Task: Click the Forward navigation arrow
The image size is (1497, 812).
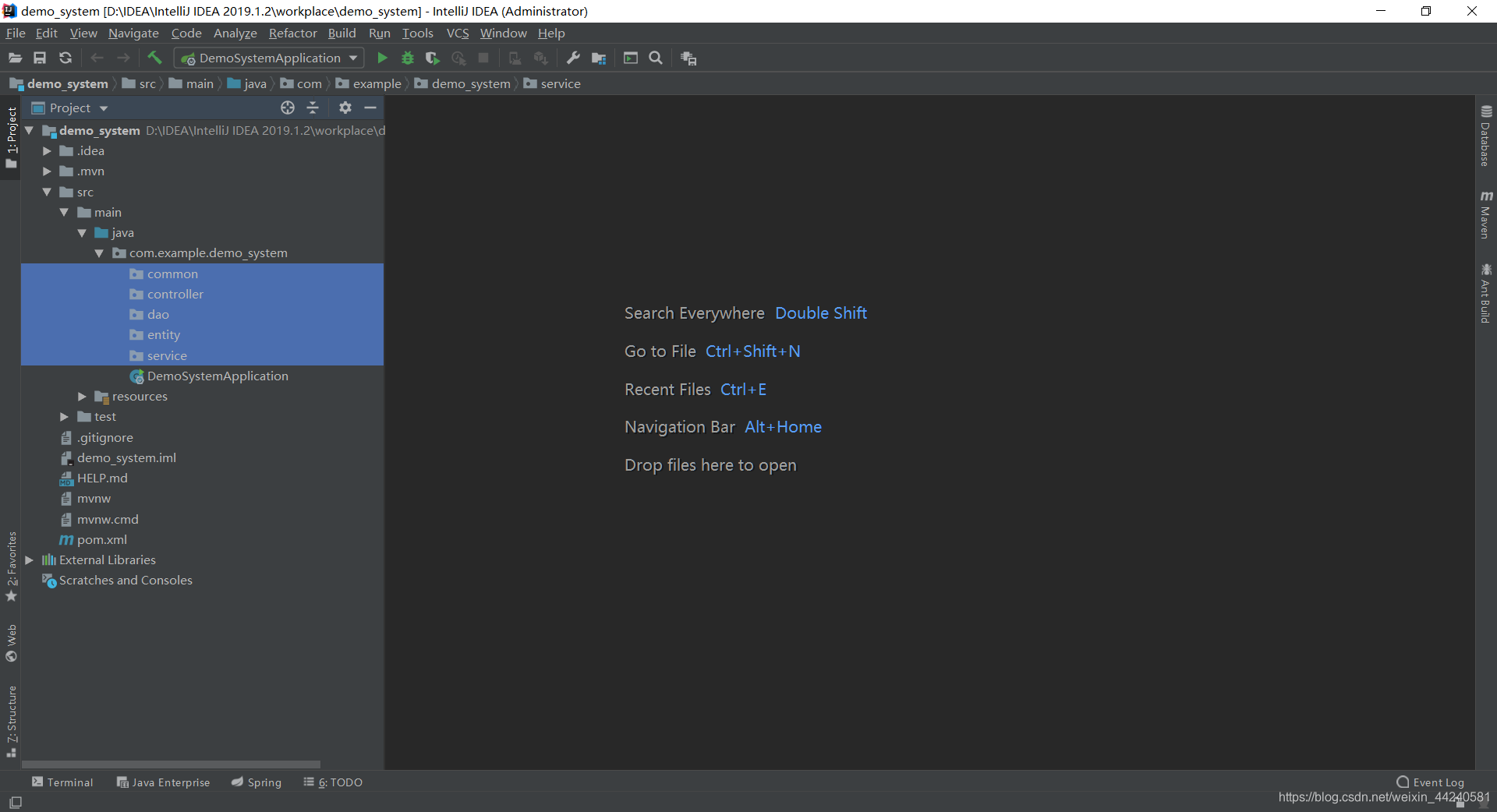Action: click(123, 58)
